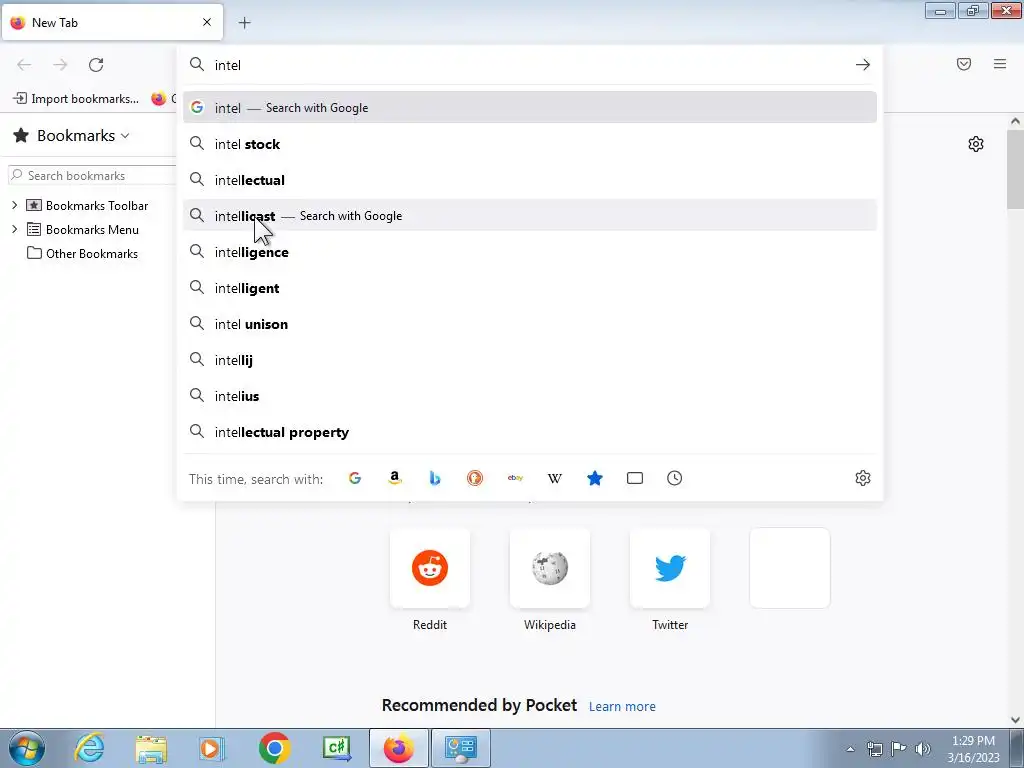
Task: Close the New Tab tab
Action: (x=207, y=22)
